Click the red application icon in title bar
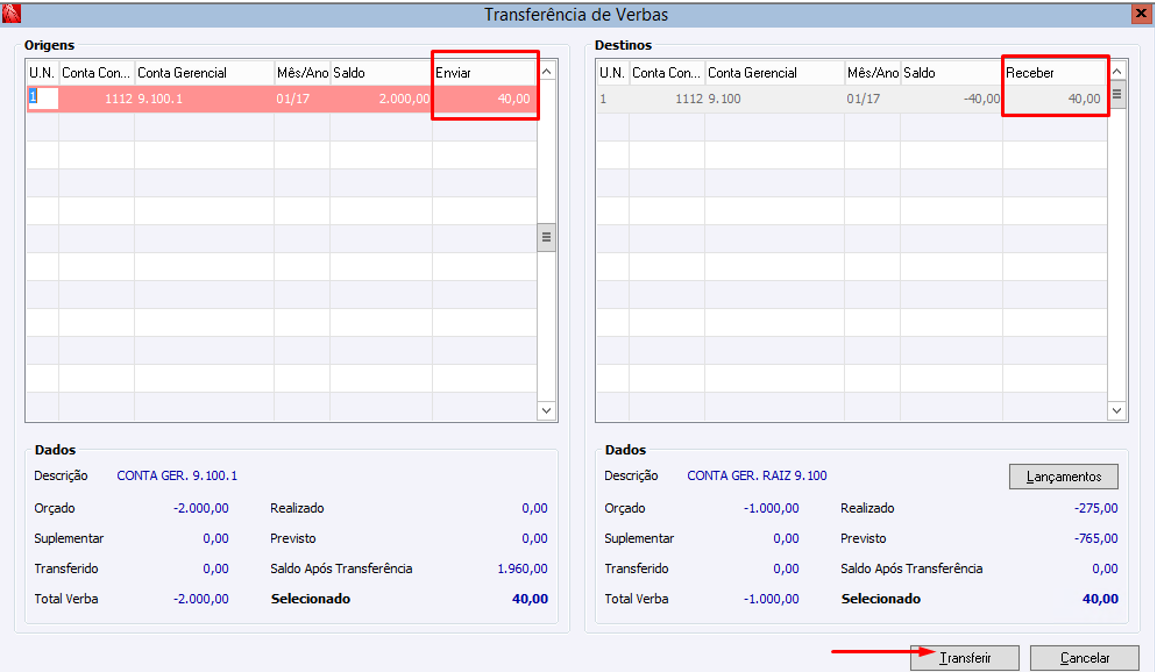The height and width of the screenshot is (672, 1155). [x=11, y=13]
